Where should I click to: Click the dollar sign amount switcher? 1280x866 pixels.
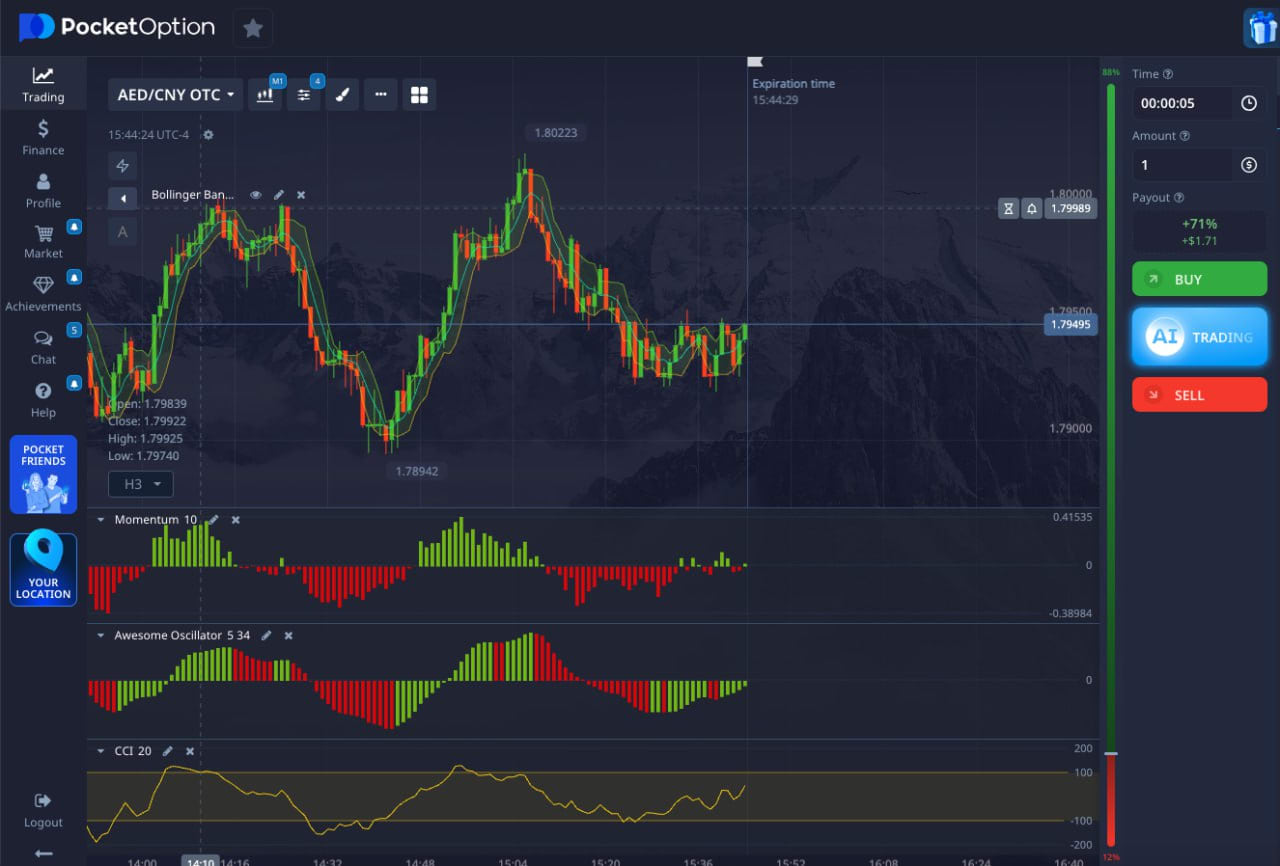tap(1249, 165)
